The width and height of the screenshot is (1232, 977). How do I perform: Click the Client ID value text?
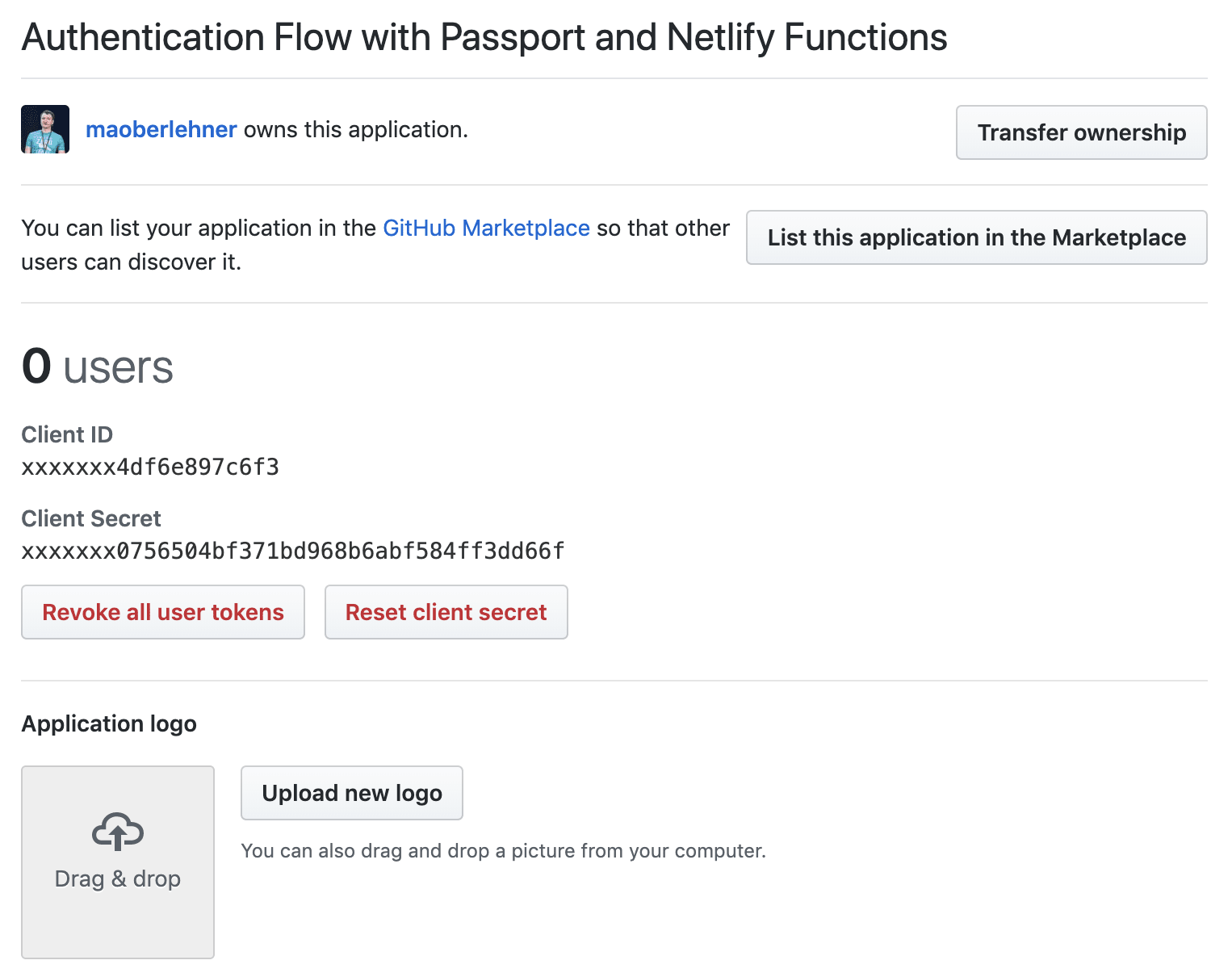pyautogui.click(x=150, y=468)
